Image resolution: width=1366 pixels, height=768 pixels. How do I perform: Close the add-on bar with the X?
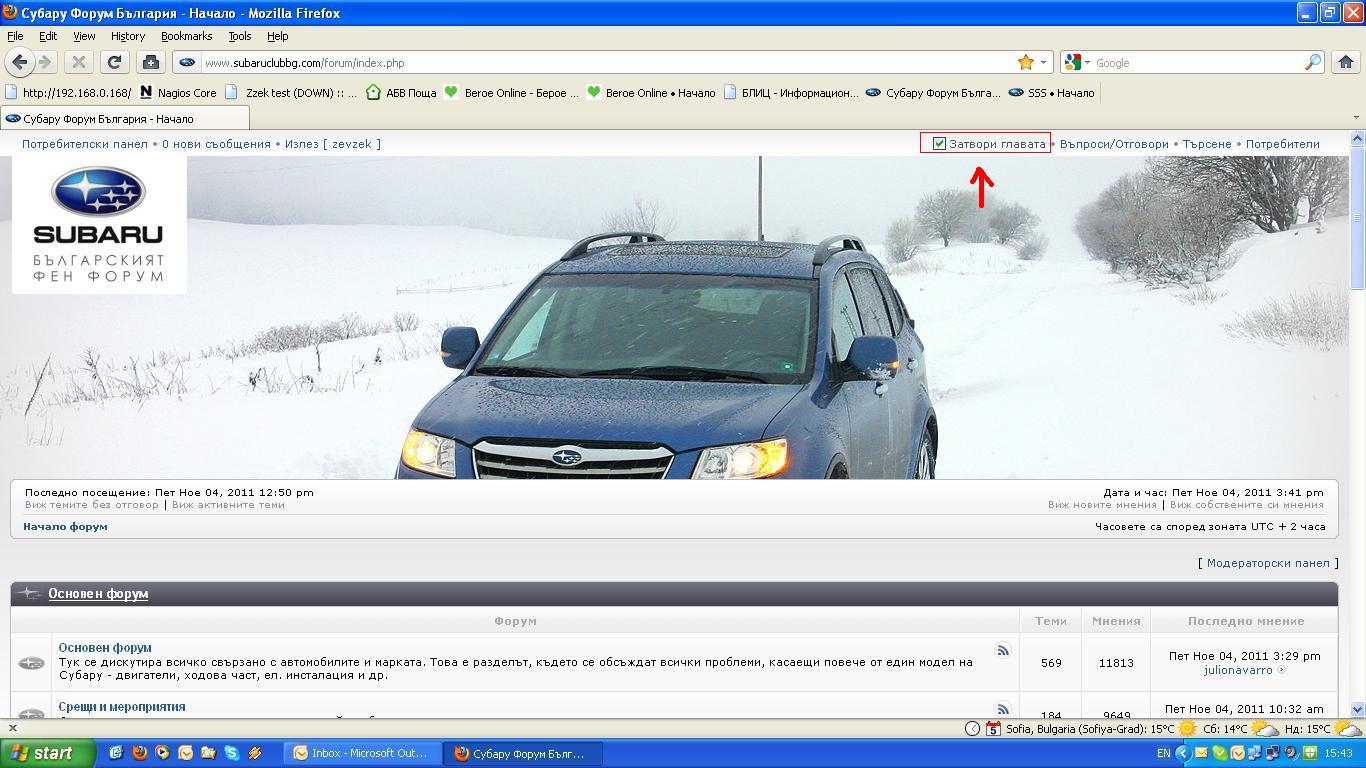pyautogui.click(x=12, y=728)
